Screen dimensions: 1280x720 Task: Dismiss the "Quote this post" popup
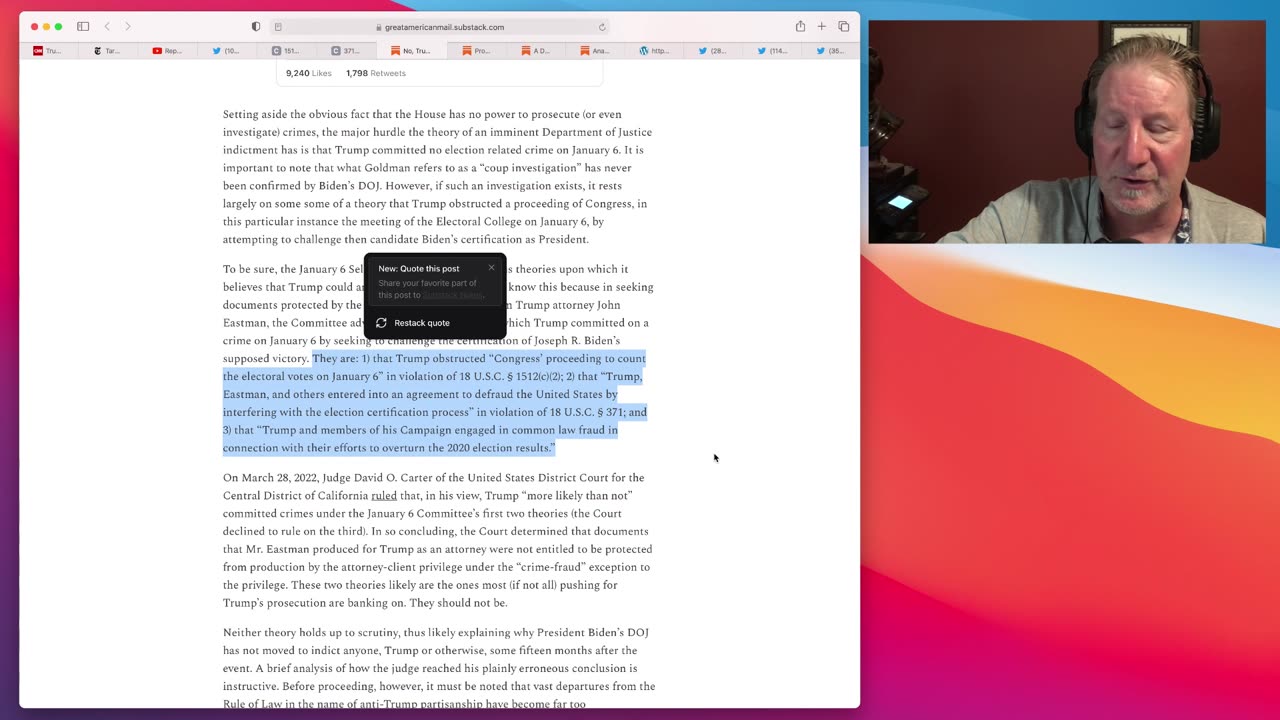click(x=491, y=268)
